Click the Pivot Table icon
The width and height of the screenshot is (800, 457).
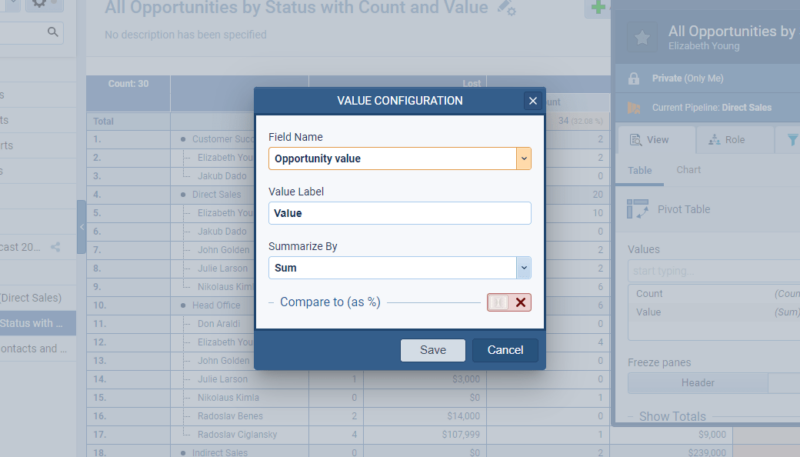pyautogui.click(x=637, y=209)
